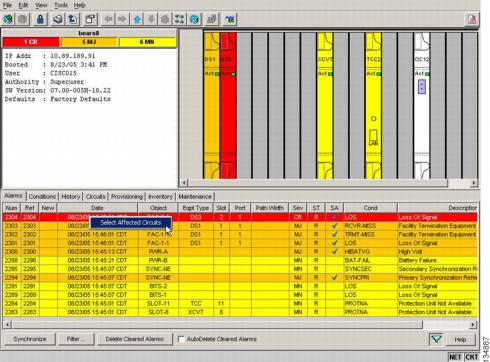
Task: Select the Alarms tab
Action: [x=14, y=196]
